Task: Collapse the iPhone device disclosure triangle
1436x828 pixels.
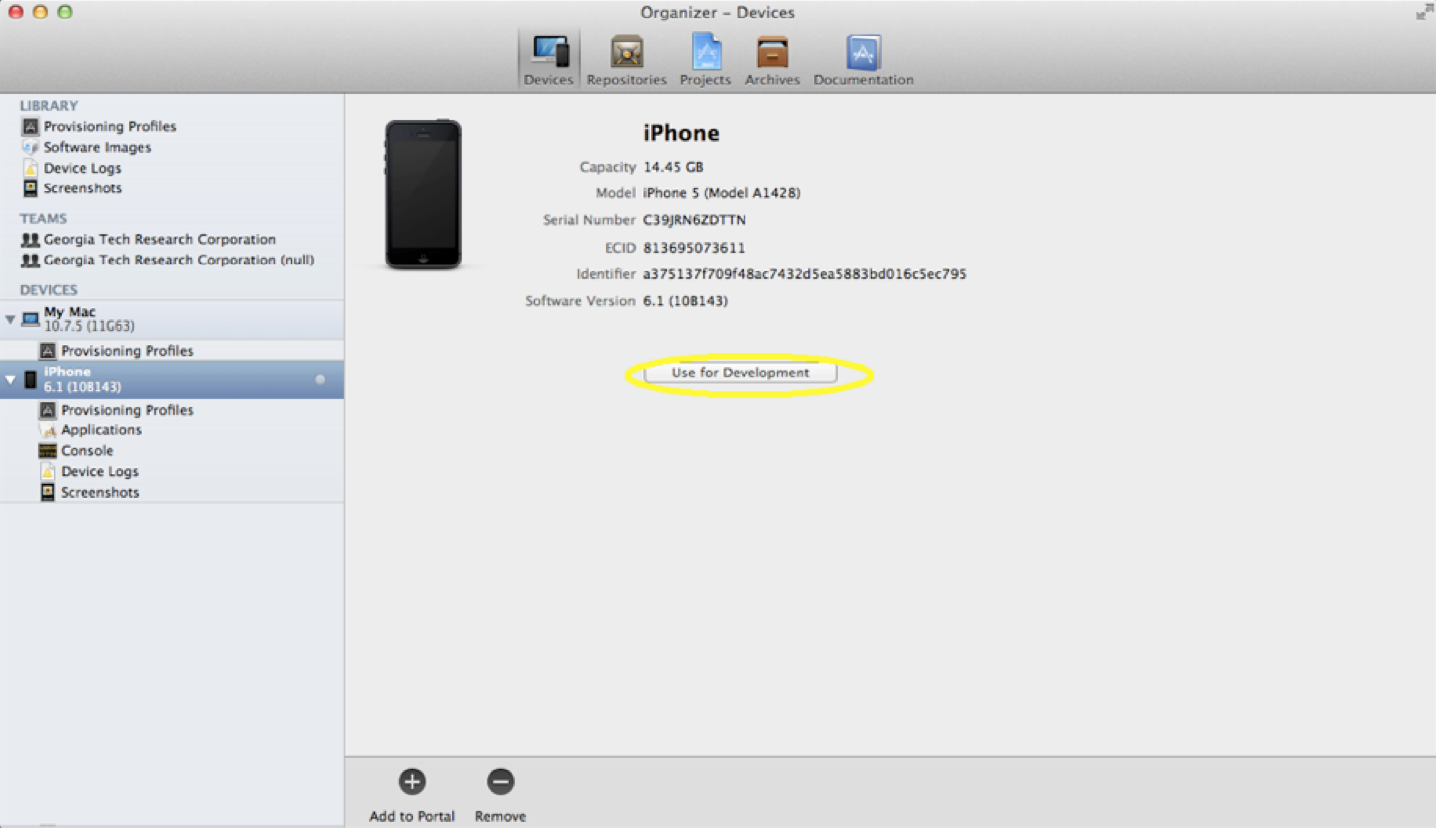Action: click(11, 380)
